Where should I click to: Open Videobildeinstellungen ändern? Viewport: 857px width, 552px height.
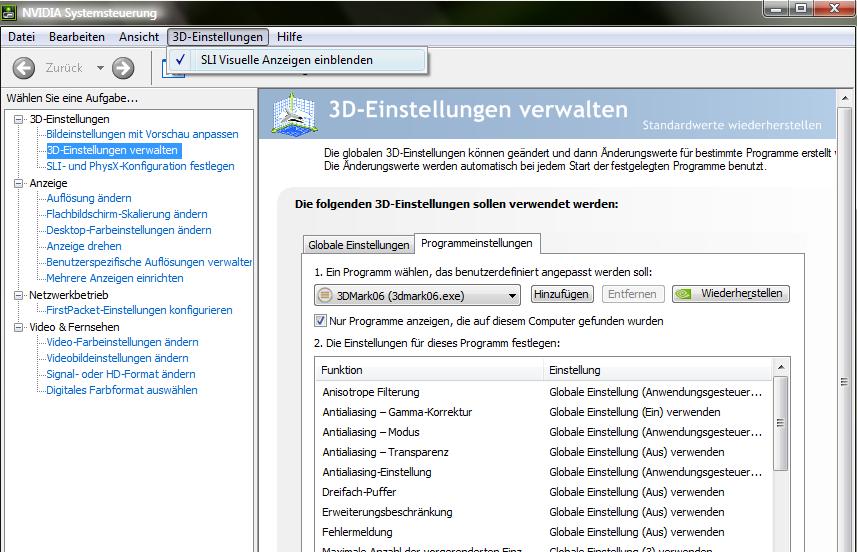[117, 358]
